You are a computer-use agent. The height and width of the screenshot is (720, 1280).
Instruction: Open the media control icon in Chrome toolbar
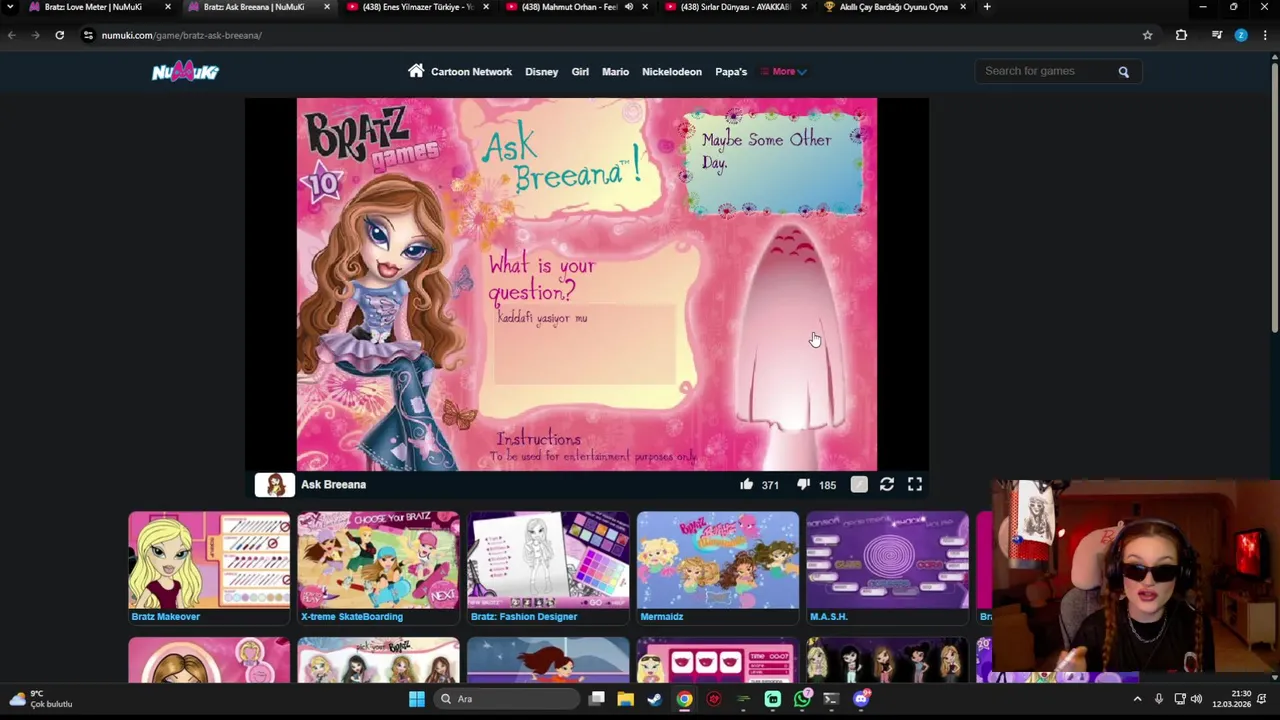(1217, 35)
